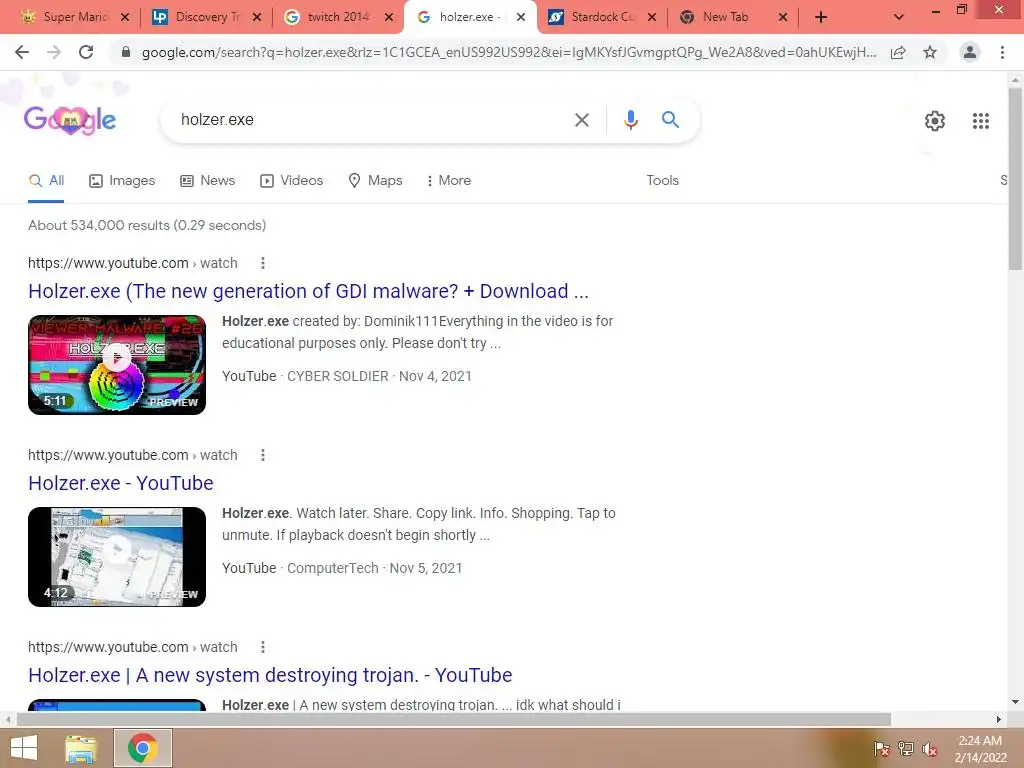Image resolution: width=1024 pixels, height=768 pixels.
Task: Open Holzer.exe GDI malware result link
Action: [x=308, y=291]
